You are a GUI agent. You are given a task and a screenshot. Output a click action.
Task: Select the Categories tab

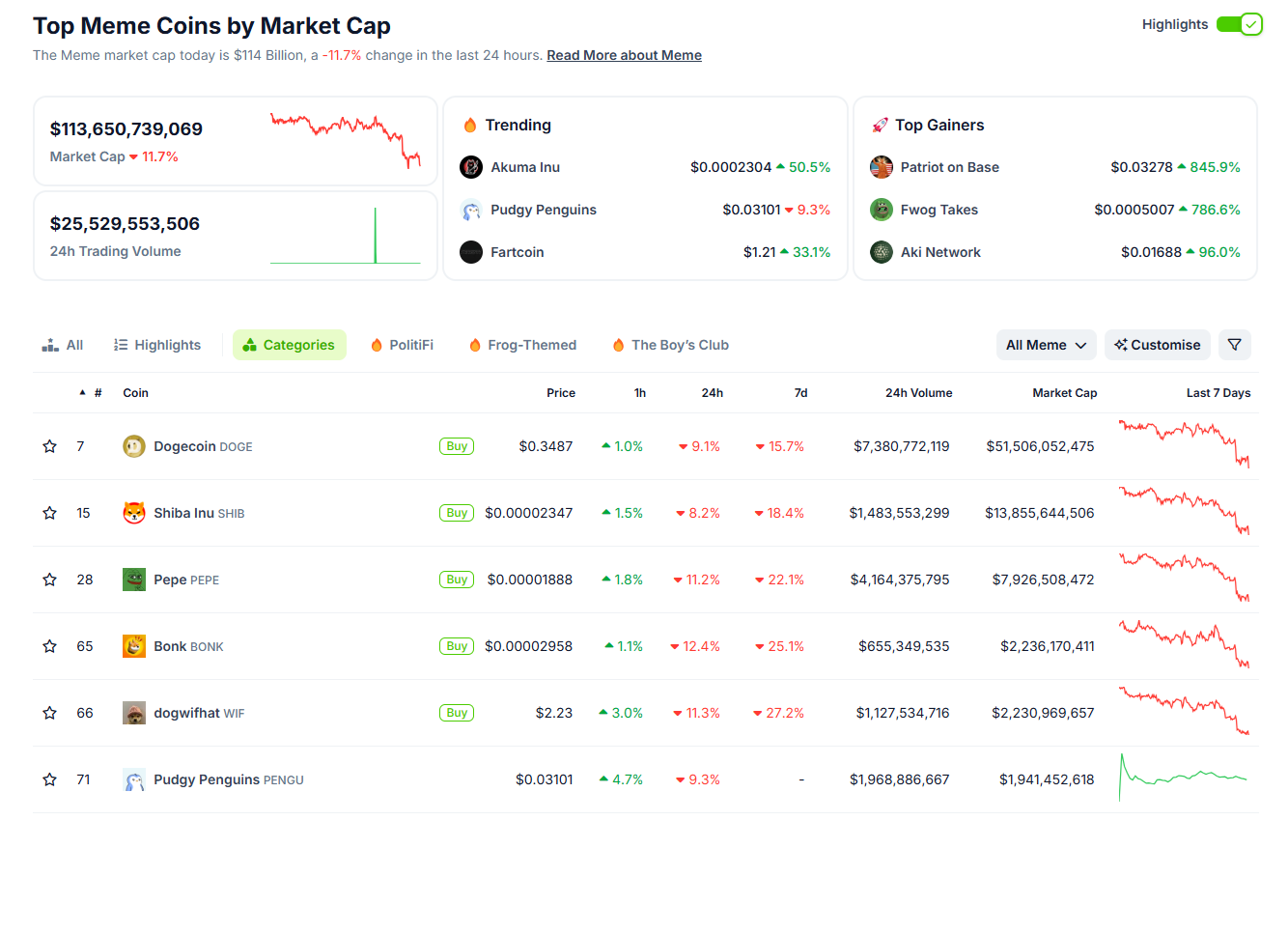pyautogui.click(x=289, y=345)
